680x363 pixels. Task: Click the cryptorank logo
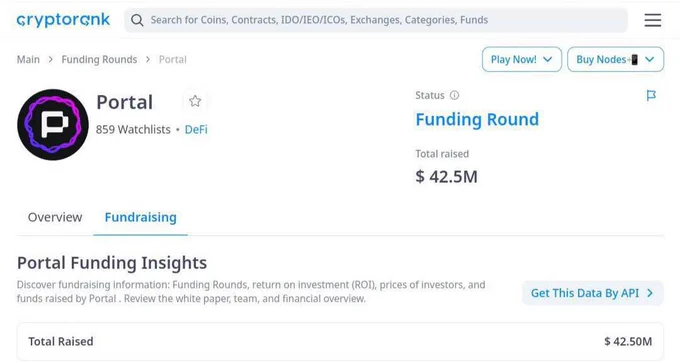63,20
